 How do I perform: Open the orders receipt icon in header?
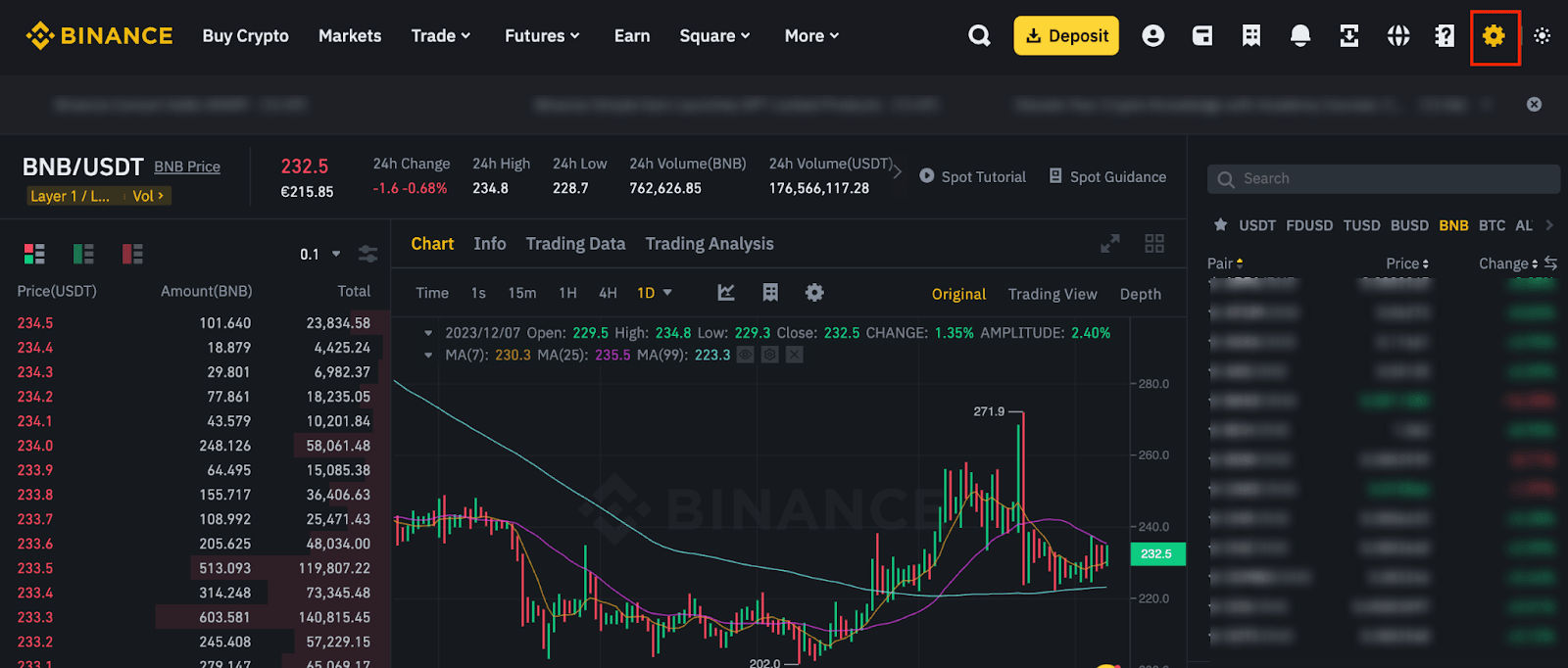point(1251,36)
